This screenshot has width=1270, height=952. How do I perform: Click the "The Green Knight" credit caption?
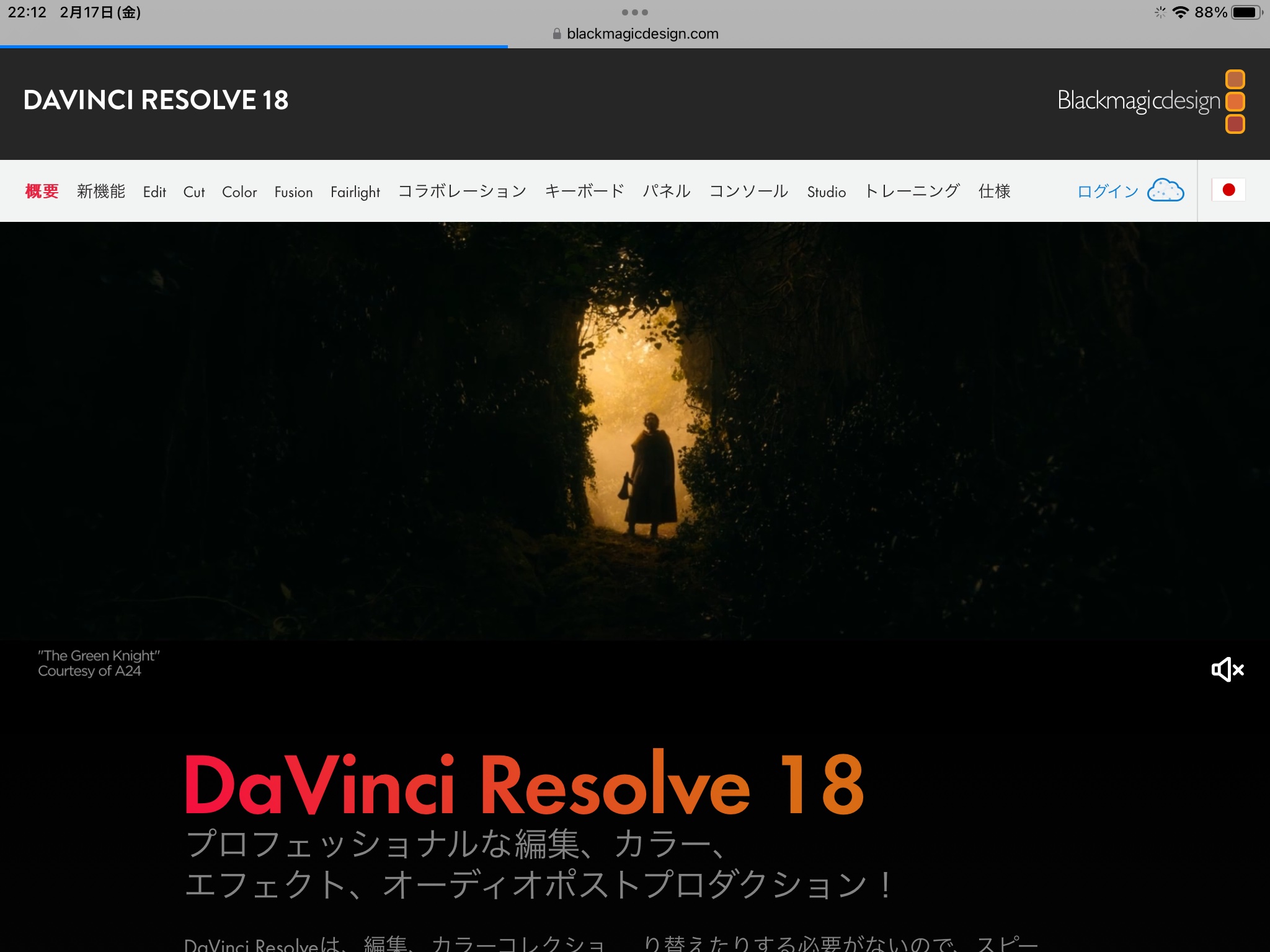[99, 663]
